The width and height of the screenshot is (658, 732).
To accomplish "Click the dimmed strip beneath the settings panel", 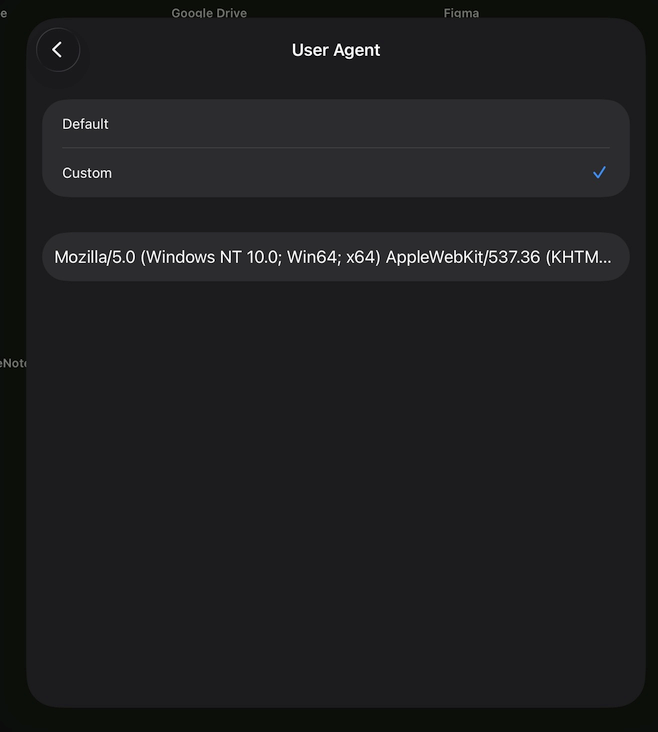I will (x=335, y=721).
